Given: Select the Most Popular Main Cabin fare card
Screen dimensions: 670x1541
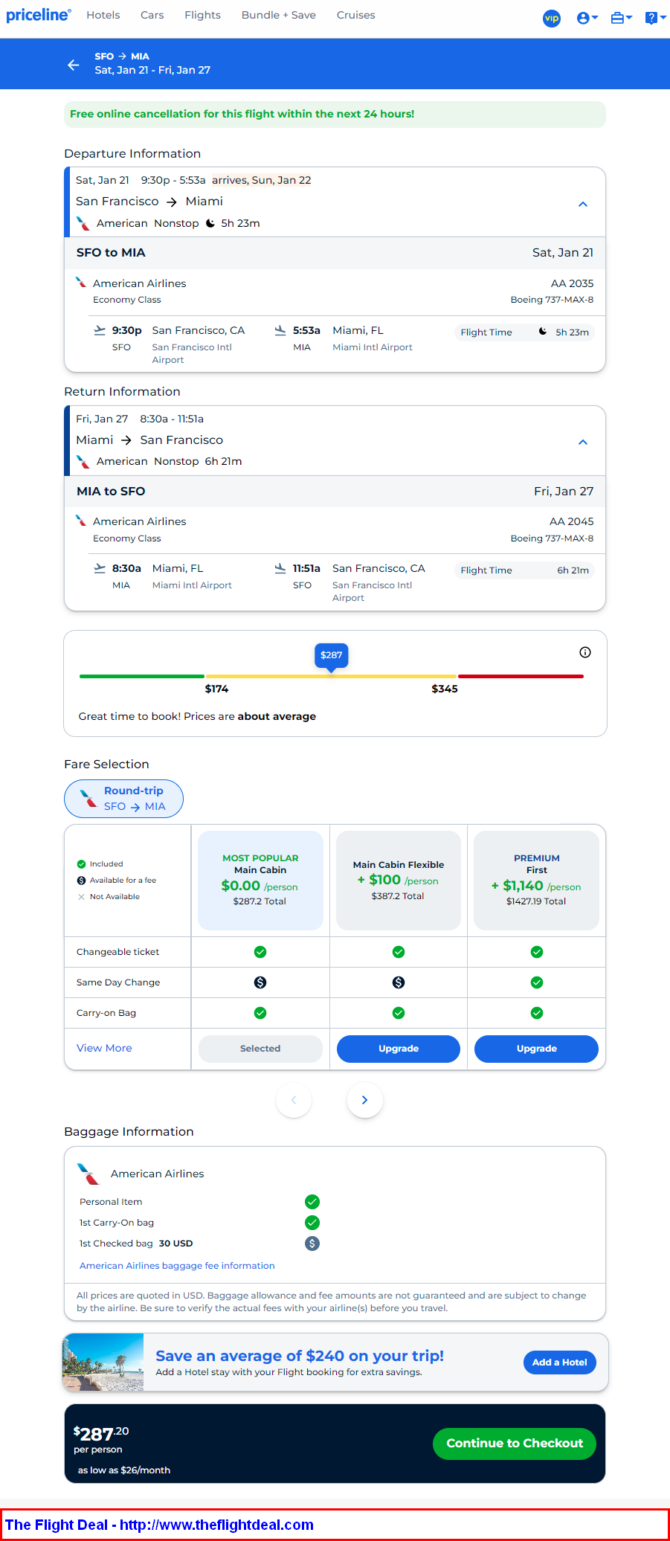Looking at the screenshot, I should click(260, 880).
